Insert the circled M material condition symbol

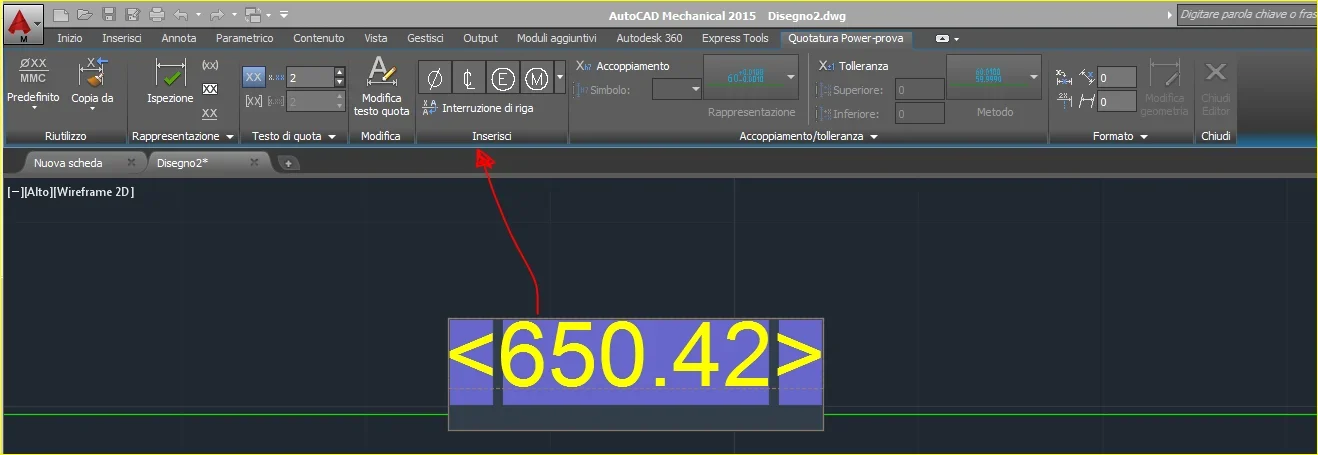[536, 78]
